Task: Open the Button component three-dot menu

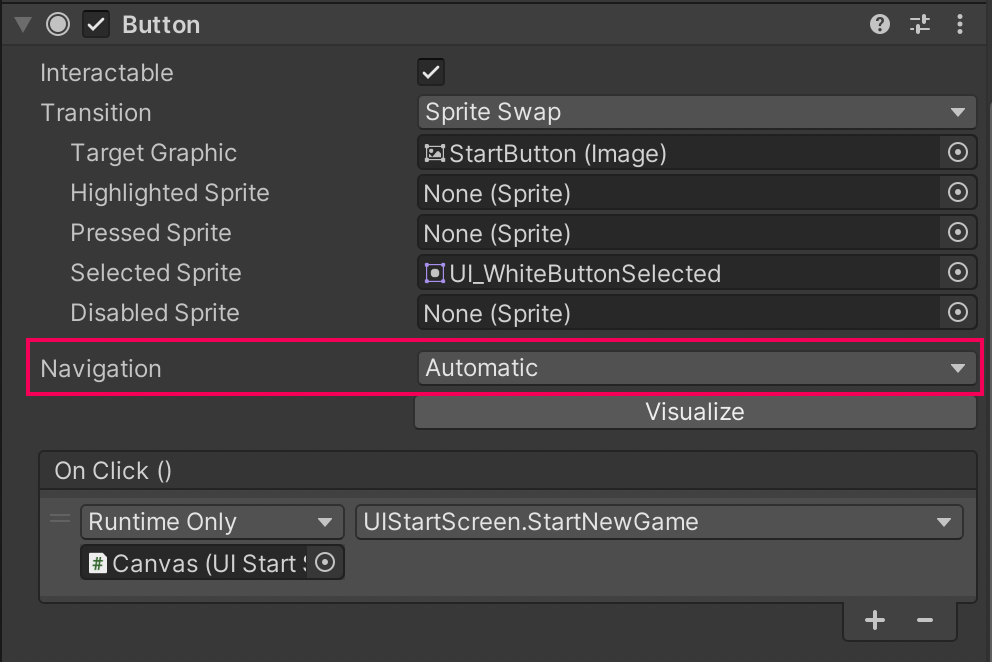Action: 960,25
